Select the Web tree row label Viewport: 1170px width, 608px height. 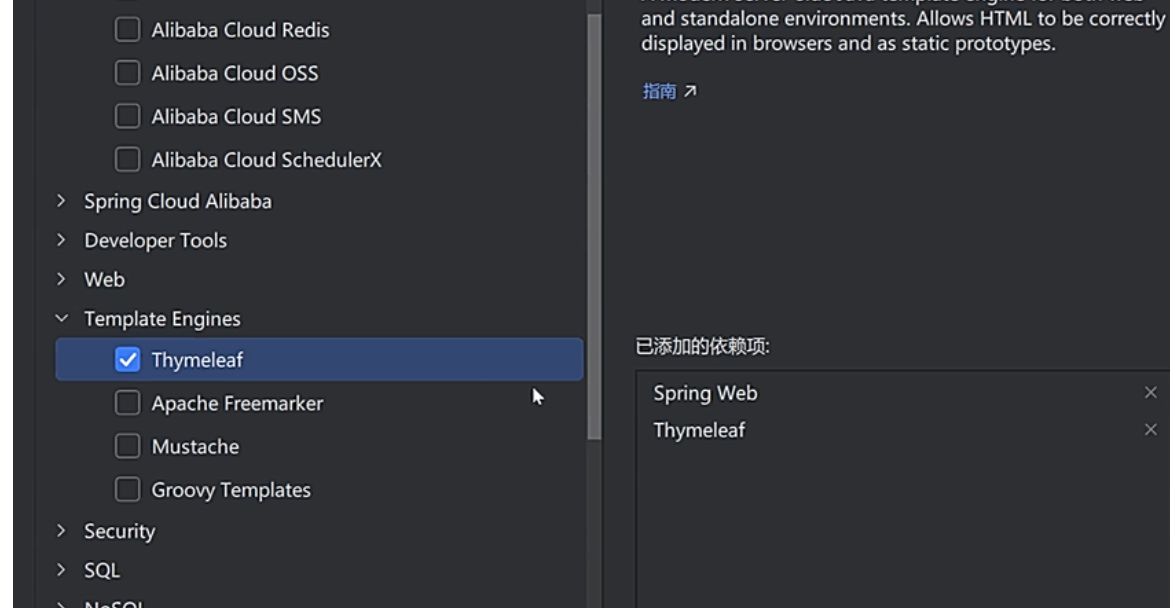[104, 280]
